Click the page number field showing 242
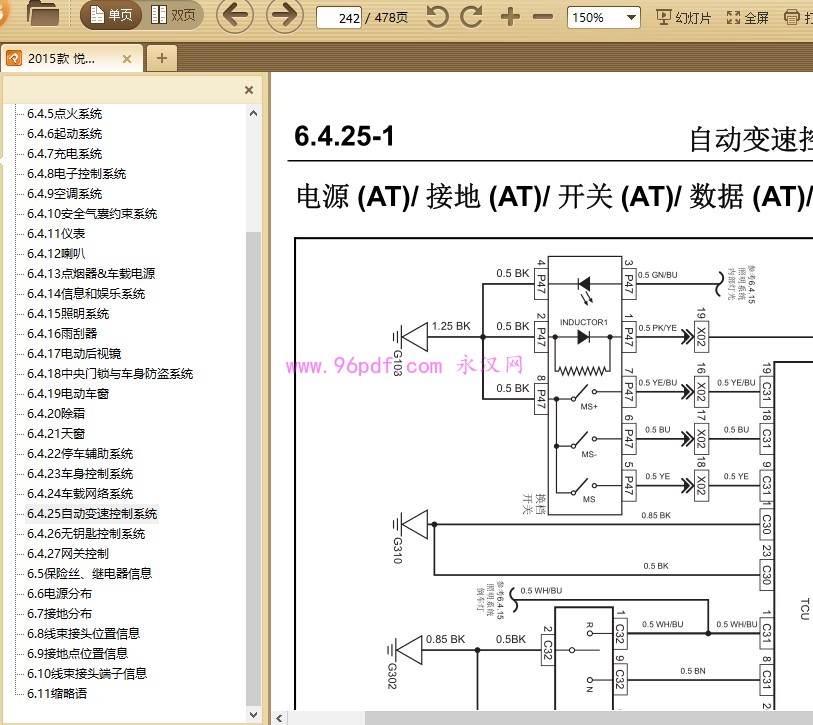Viewport: 813px width, 725px height. coord(339,18)
